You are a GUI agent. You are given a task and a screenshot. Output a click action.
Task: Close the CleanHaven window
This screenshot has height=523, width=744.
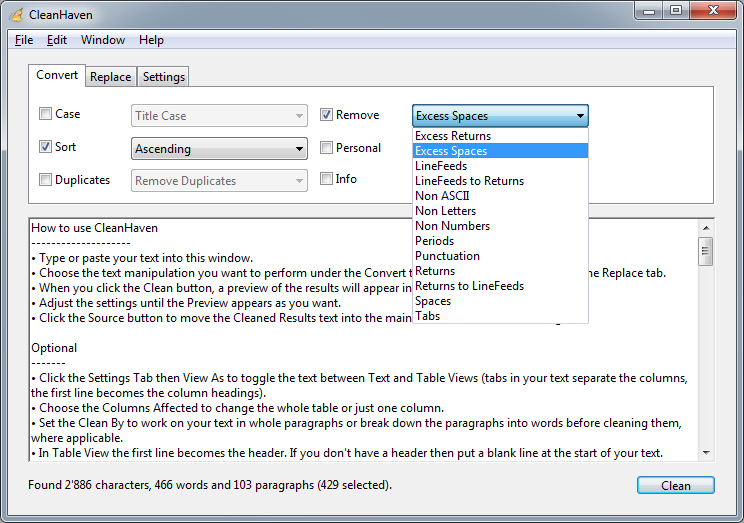[x=713, y=10]
